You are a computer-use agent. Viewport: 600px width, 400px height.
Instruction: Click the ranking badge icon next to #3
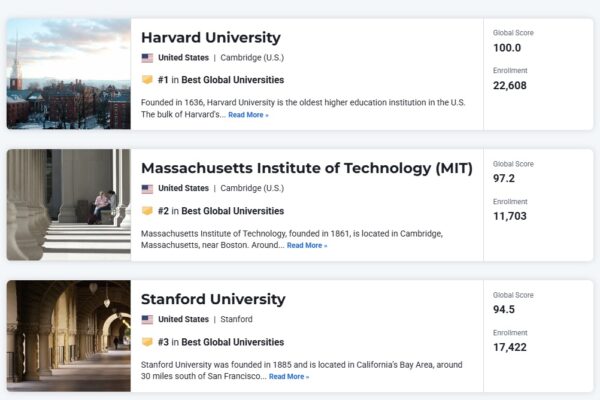147,342
